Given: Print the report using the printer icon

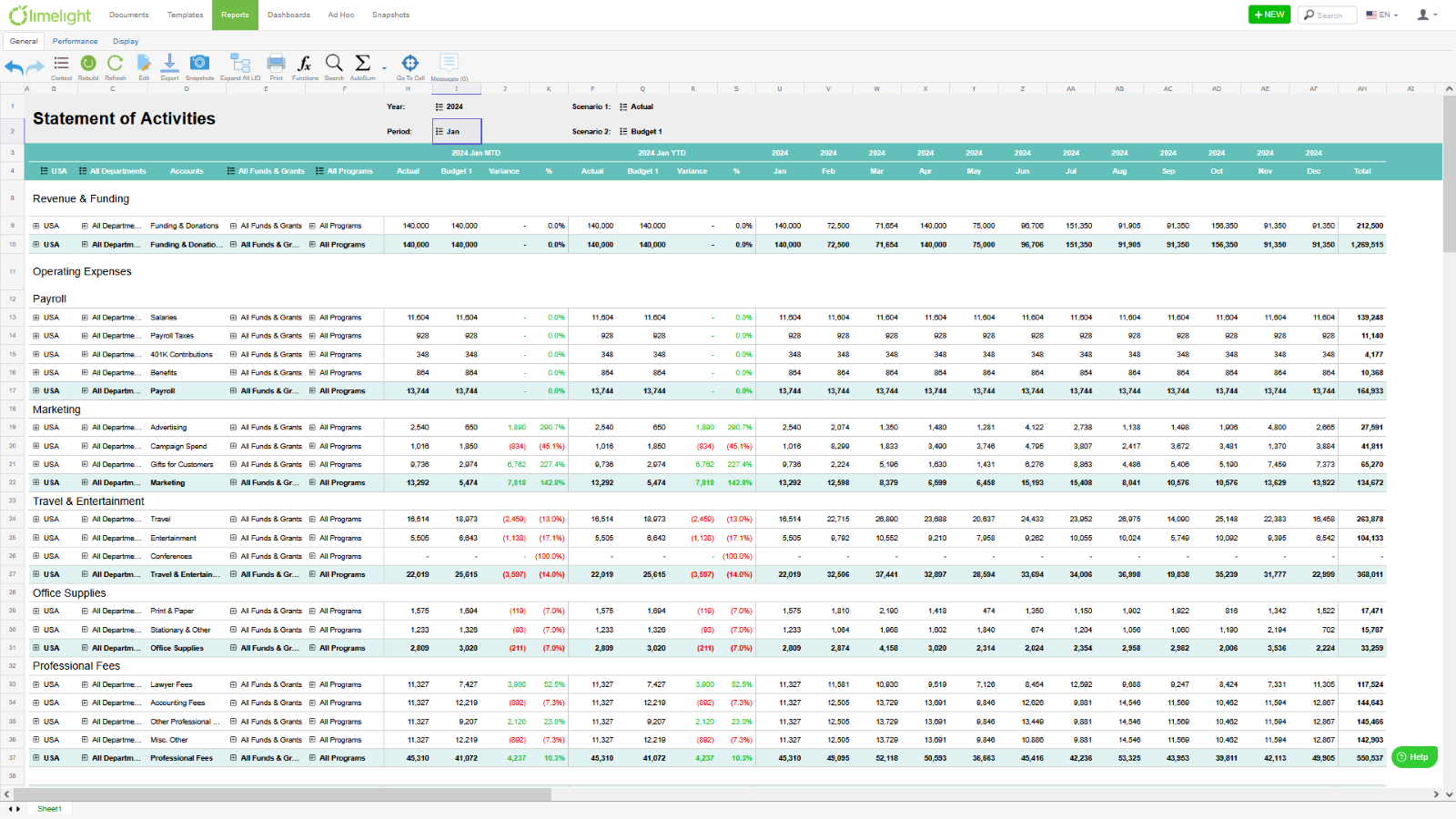Looking at the screenshot, I should tap(276, 66).
